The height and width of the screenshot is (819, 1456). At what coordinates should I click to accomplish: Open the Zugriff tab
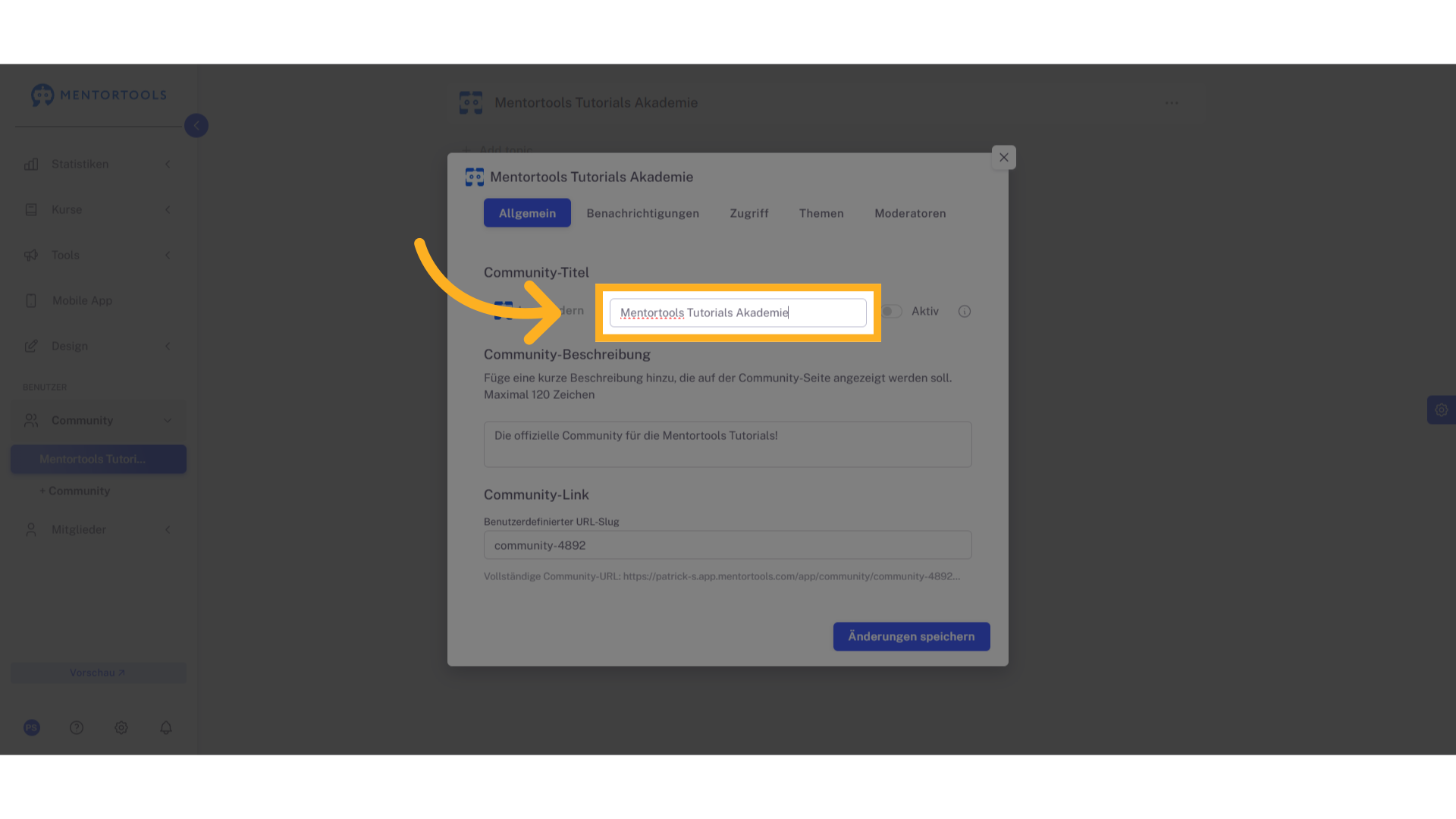pos(749,213)
